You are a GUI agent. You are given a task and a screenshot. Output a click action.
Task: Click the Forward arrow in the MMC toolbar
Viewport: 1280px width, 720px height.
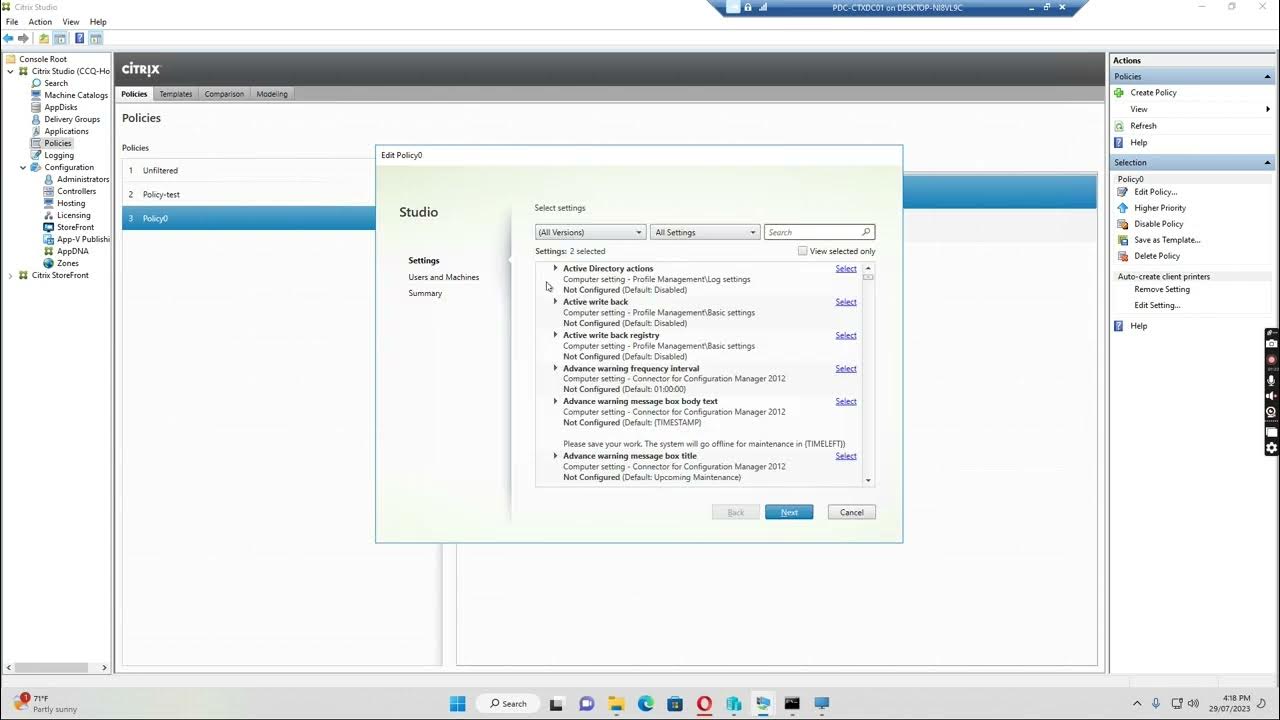pyautogui.click(x=23, y=38)
